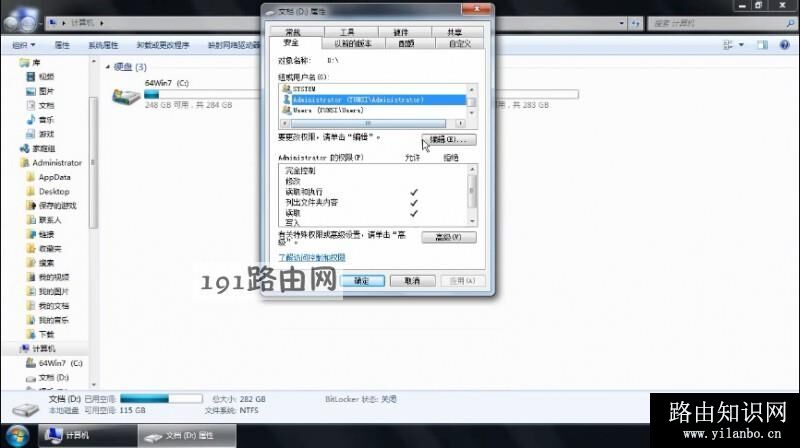Select 库 in the navigation pane

coord(36,62)
